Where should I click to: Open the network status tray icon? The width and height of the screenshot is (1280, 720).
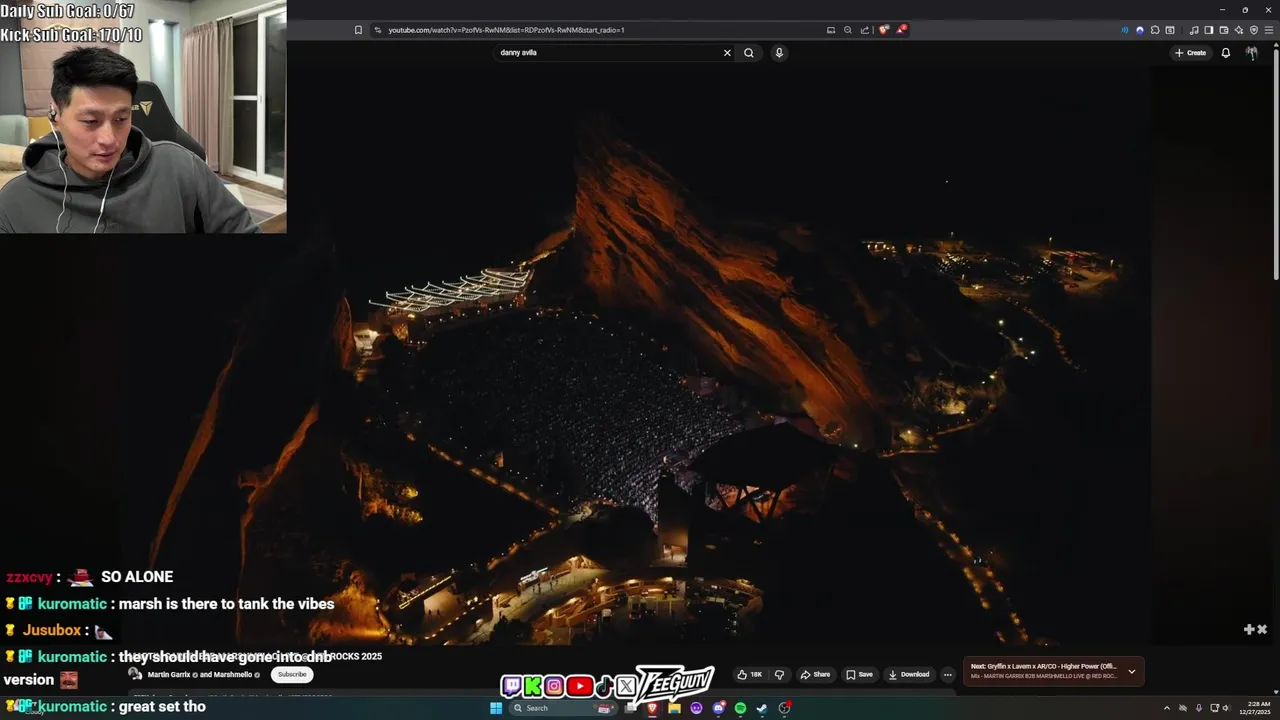(1214, 708)
